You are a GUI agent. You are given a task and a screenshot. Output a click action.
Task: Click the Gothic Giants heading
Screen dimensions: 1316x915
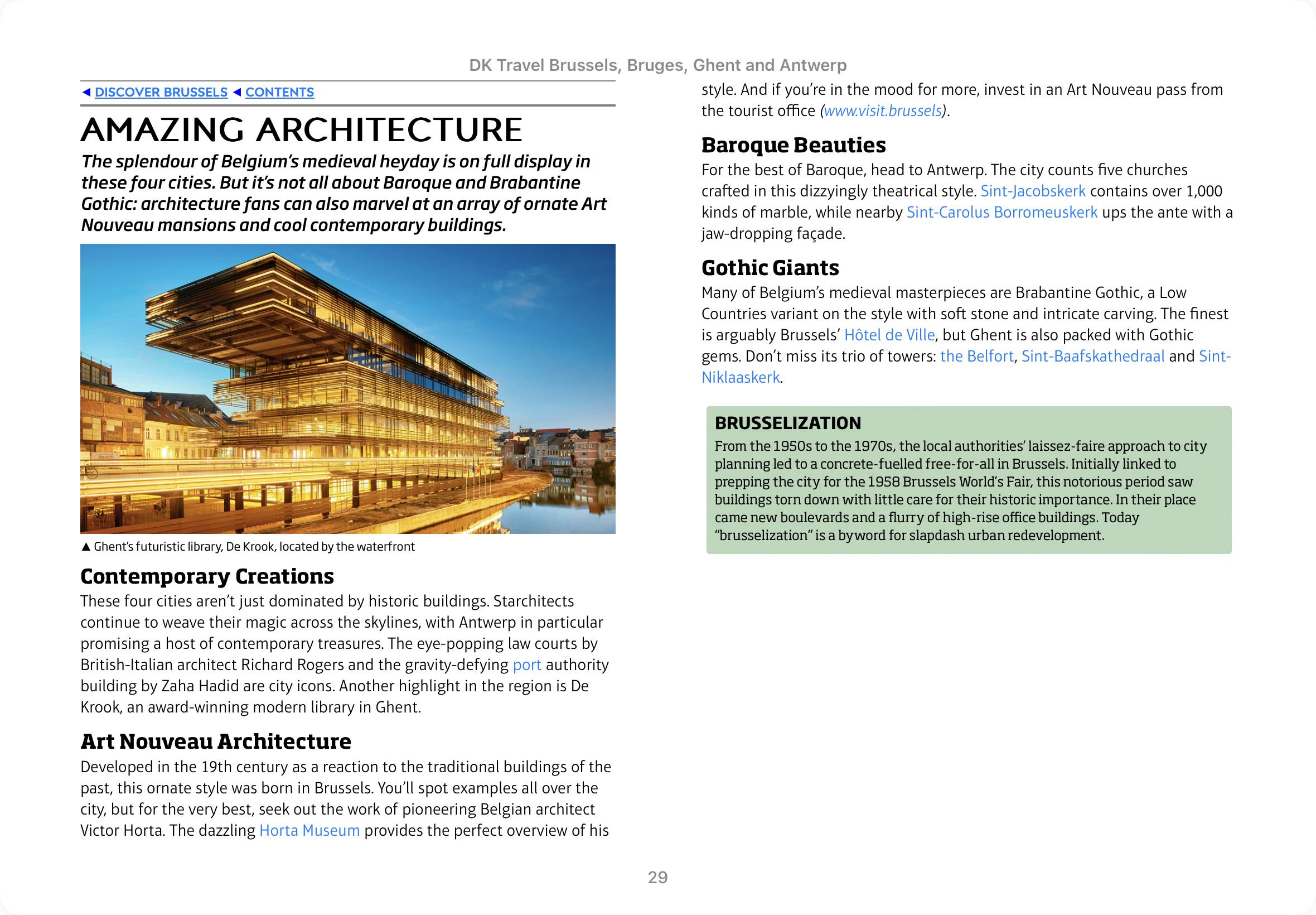point(770,268)
